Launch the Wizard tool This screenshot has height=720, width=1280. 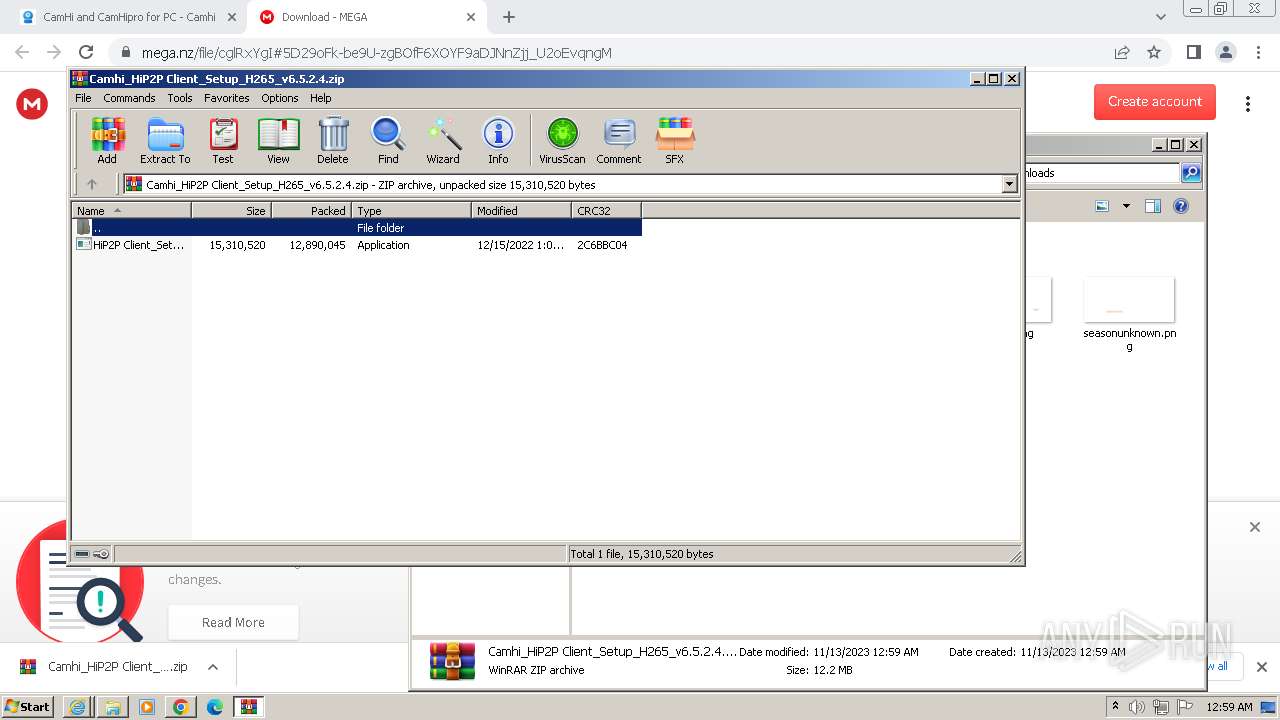pos(443,140)
